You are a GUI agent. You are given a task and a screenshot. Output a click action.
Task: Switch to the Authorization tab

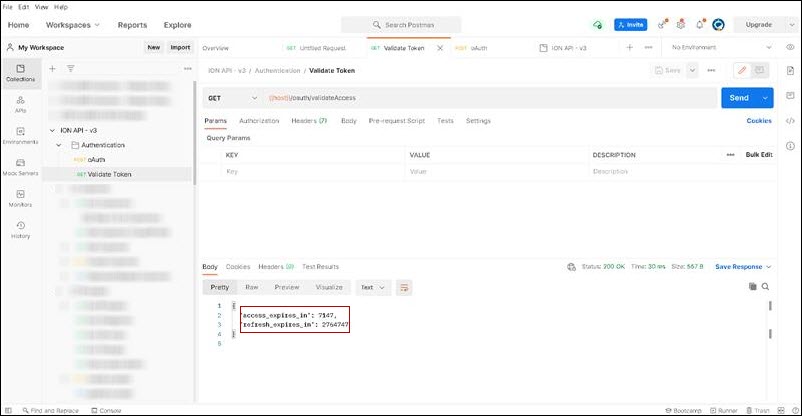[259, 121]
